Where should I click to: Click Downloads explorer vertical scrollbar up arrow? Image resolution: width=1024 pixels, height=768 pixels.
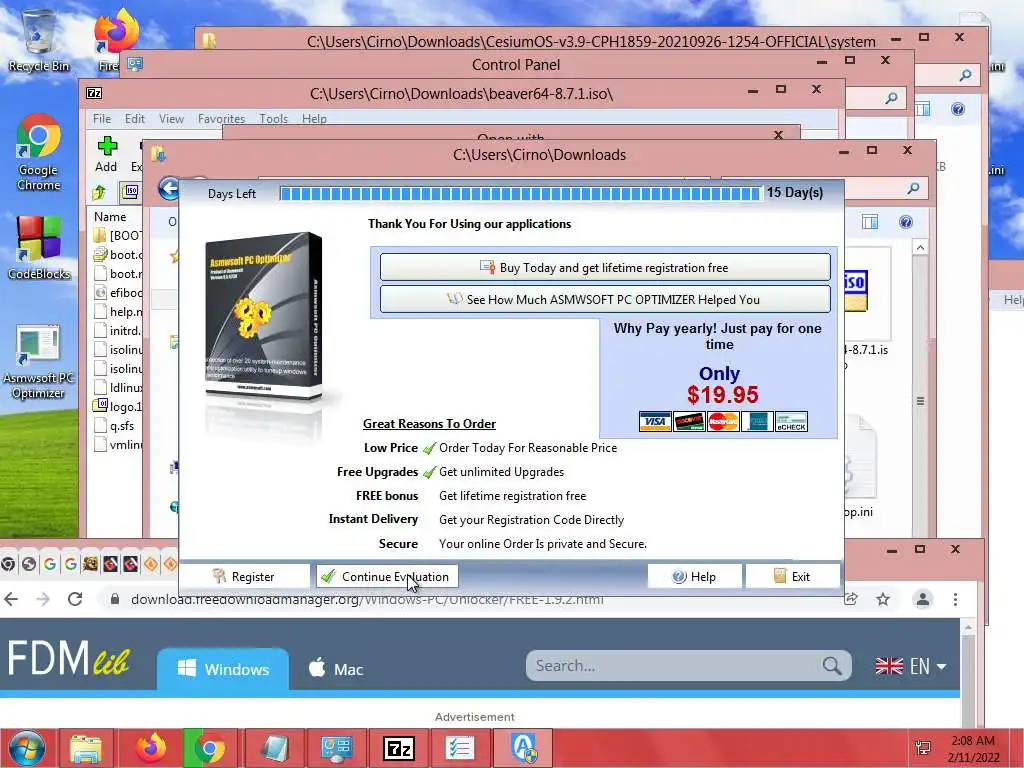click(x=920, y=248)
